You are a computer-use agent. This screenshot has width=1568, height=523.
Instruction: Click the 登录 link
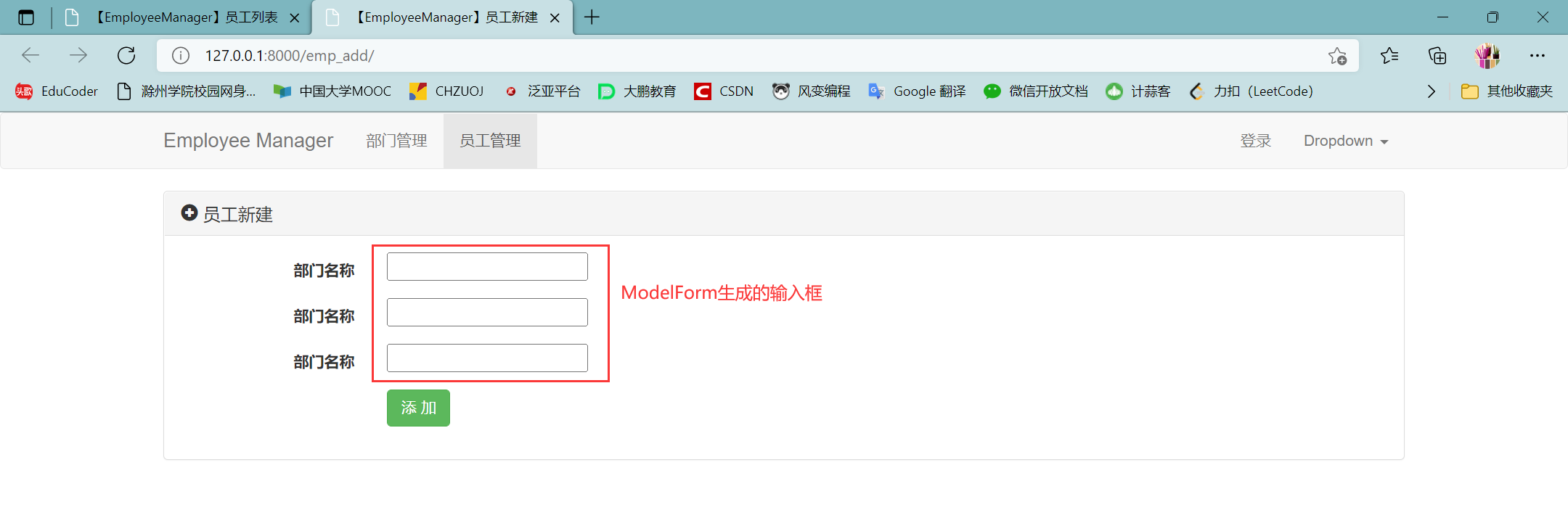click(1256, 141)
